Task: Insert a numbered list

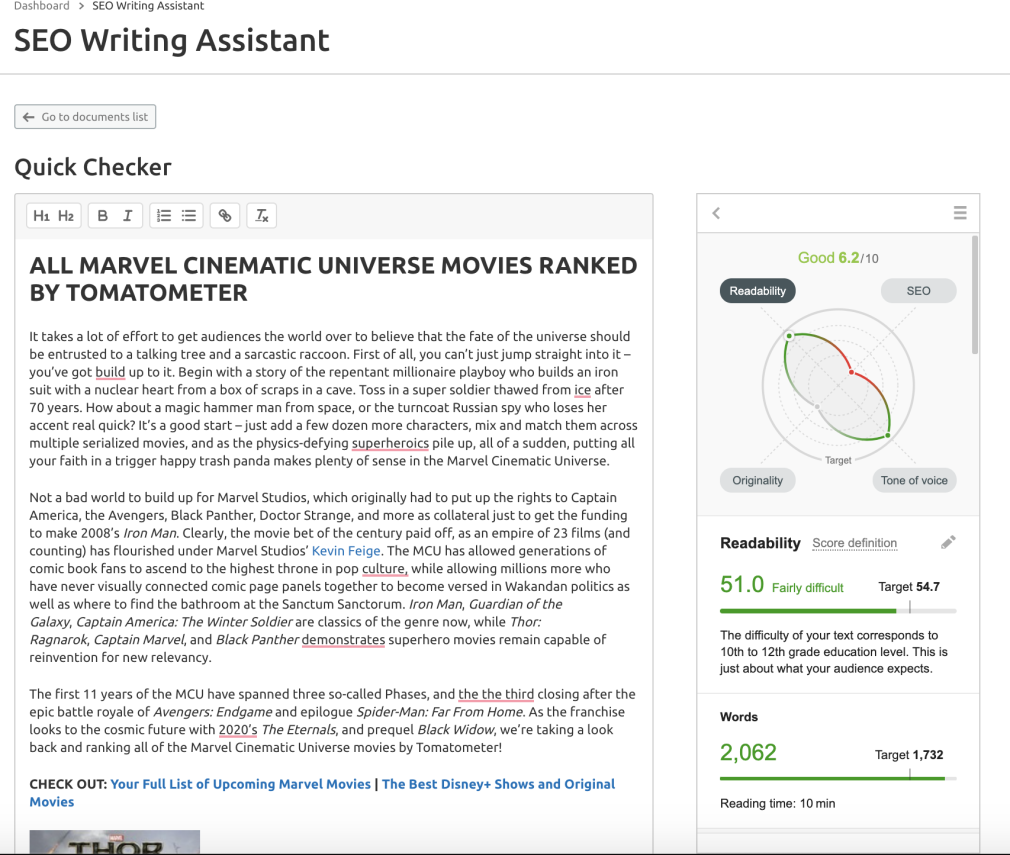Action: (164, 216)
